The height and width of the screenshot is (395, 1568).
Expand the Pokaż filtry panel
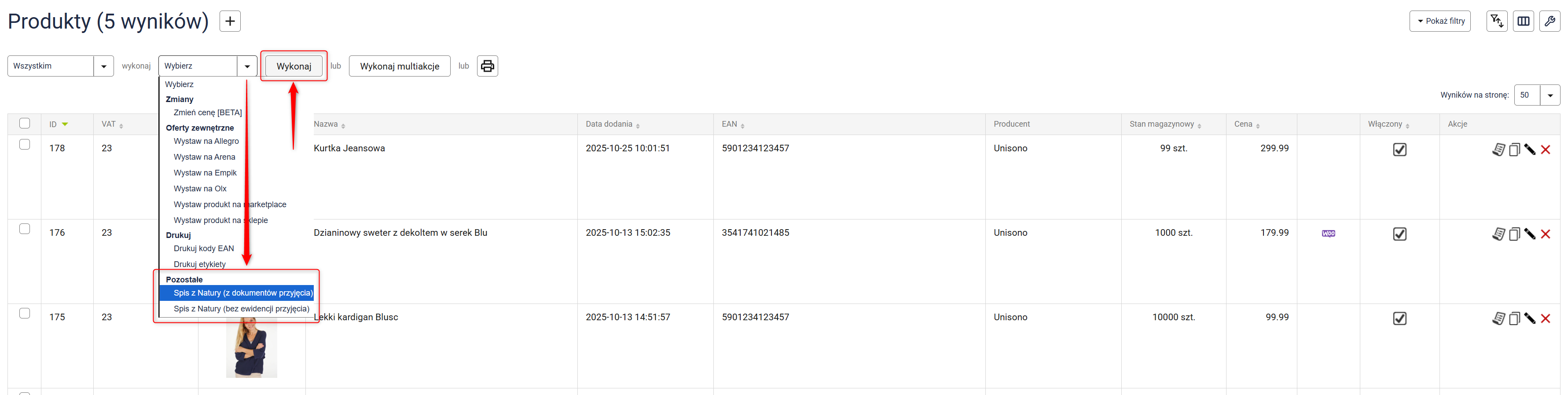tap(1440, 21)
